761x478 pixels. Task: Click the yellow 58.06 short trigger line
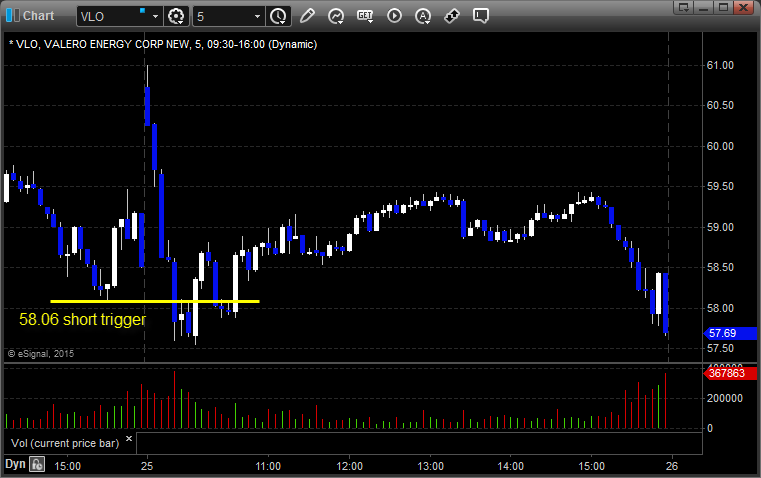click(x=155, y=301)
